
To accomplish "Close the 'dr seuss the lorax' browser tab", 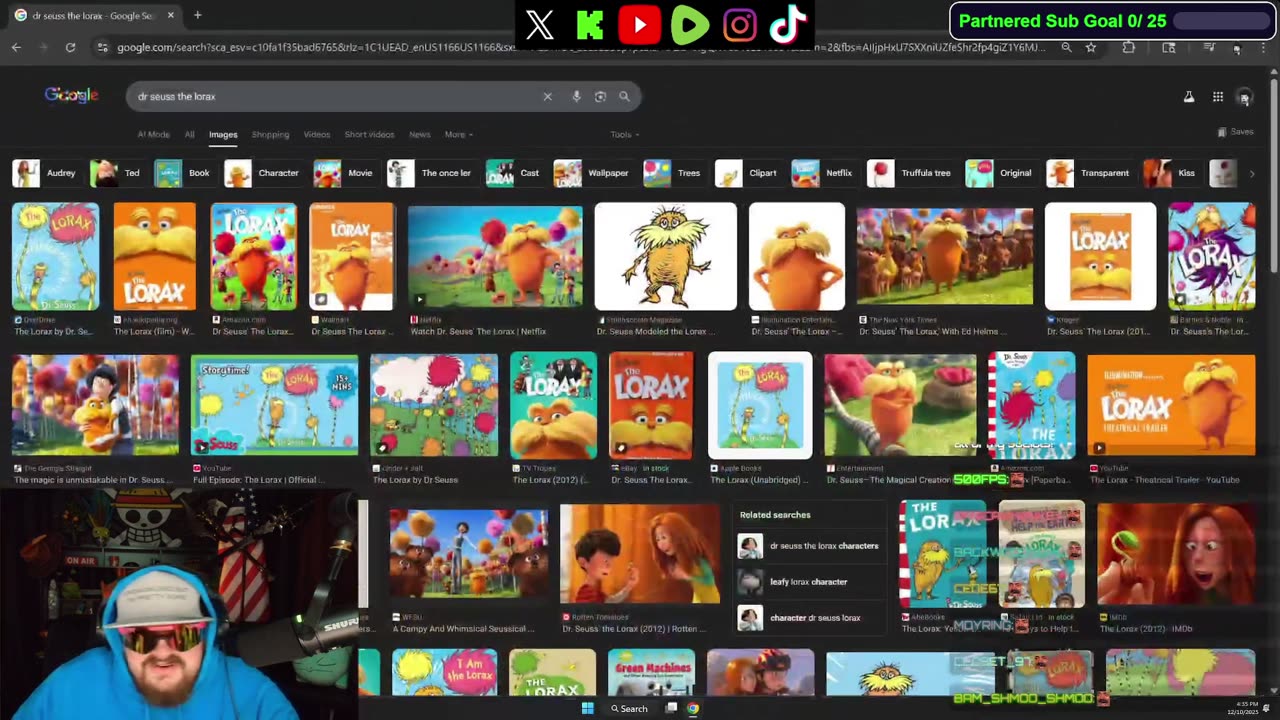I will coord(171,15).
